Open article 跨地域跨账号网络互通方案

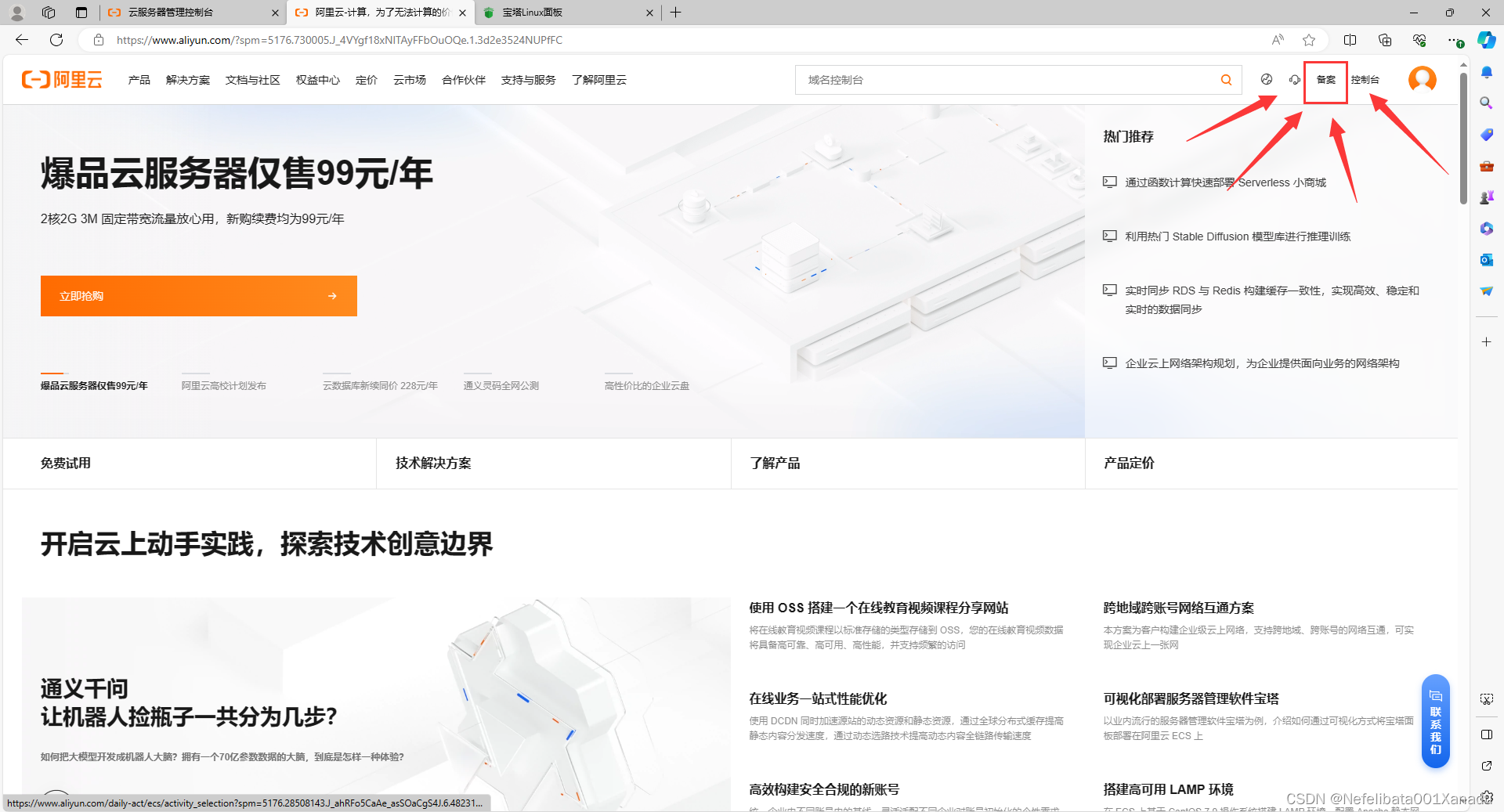tap(1179, 608)
